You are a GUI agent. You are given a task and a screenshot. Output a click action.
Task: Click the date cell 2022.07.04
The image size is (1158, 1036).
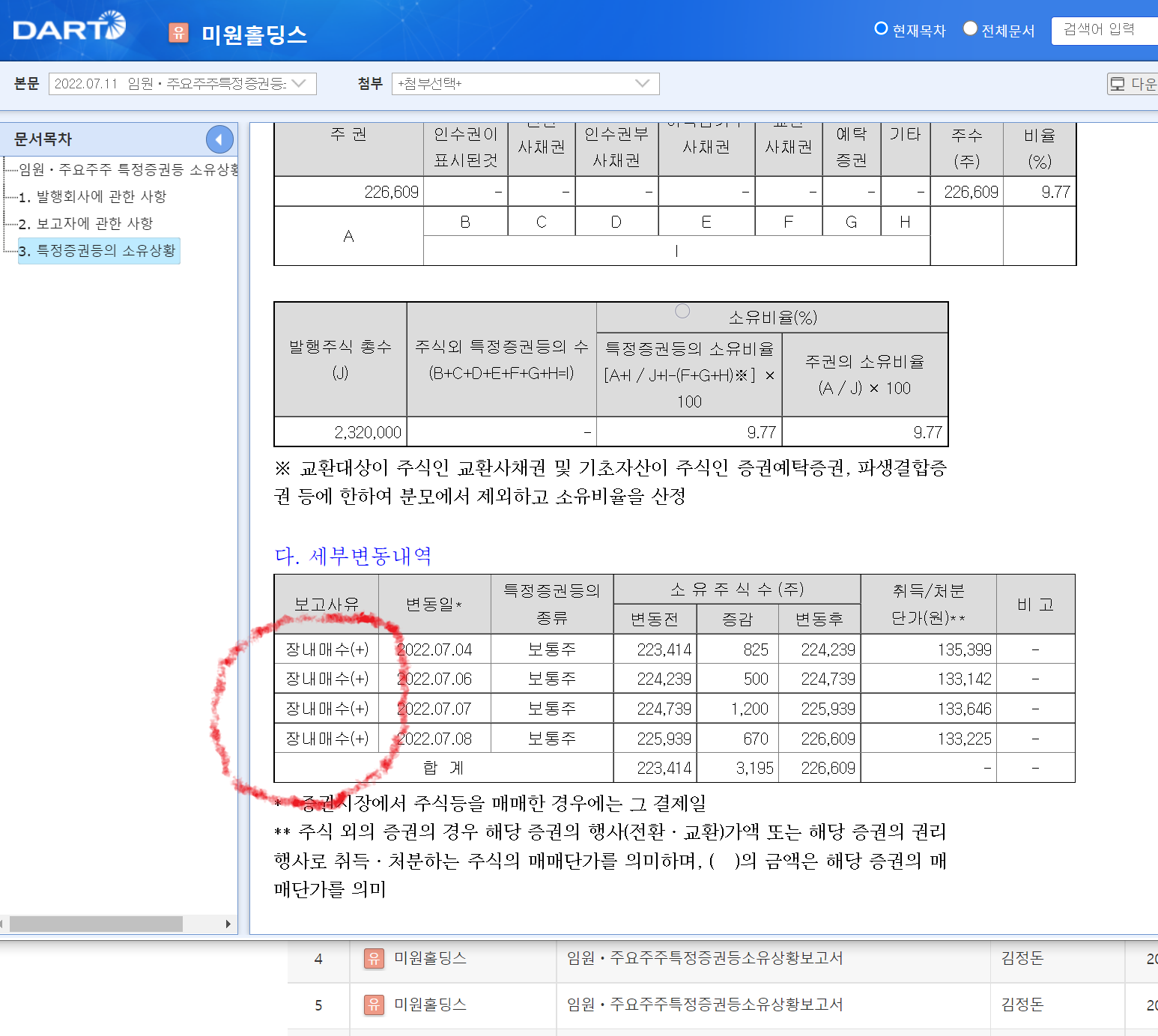pyautogui.click(x=434, y=649)
